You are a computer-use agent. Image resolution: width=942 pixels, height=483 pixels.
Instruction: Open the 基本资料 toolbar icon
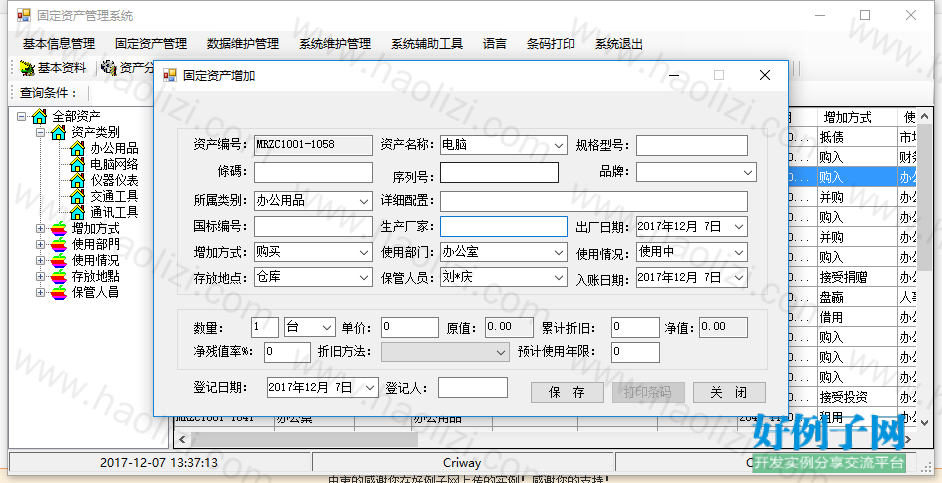[x=27, y=68]
